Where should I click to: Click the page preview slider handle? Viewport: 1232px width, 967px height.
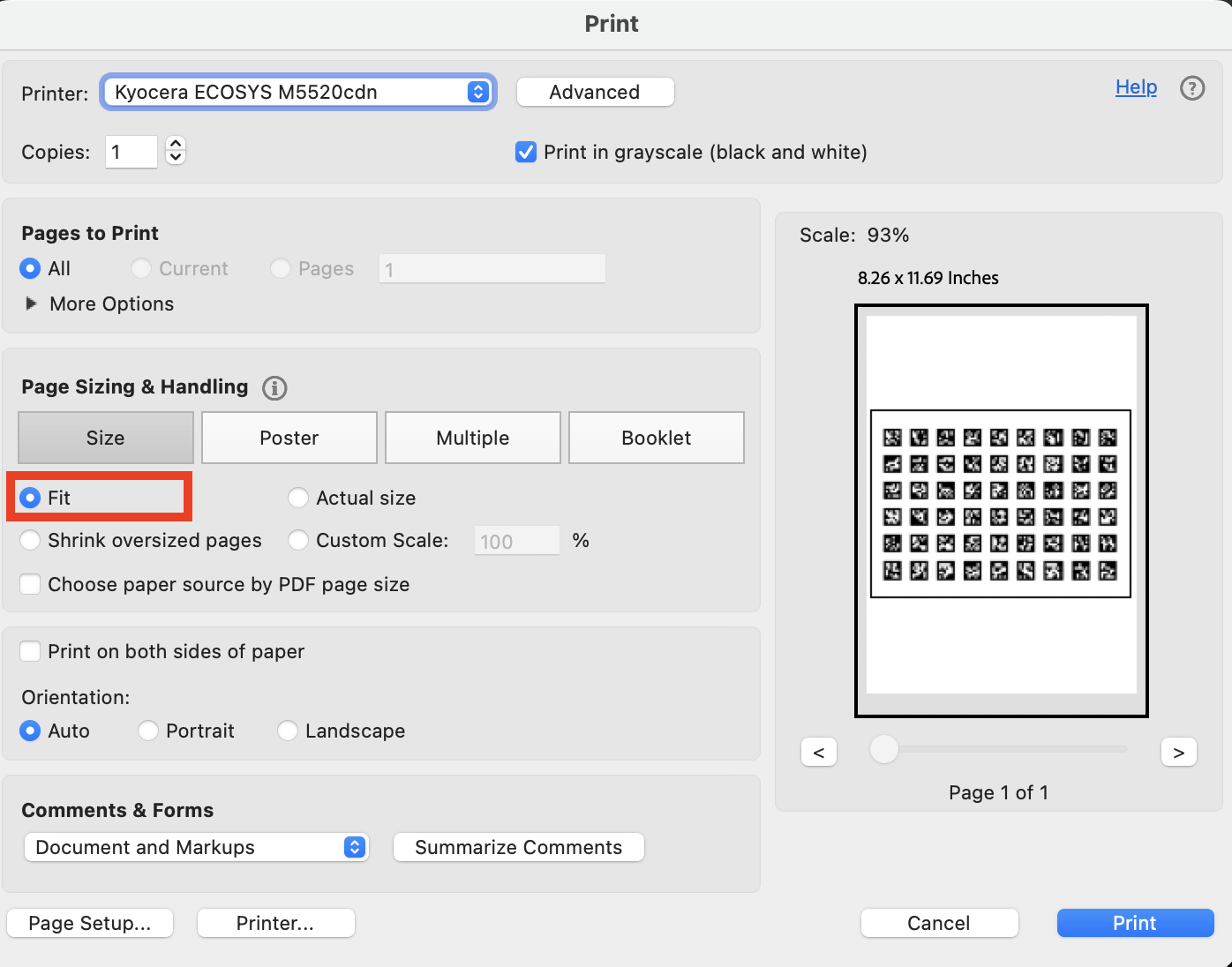pos(883,749)
